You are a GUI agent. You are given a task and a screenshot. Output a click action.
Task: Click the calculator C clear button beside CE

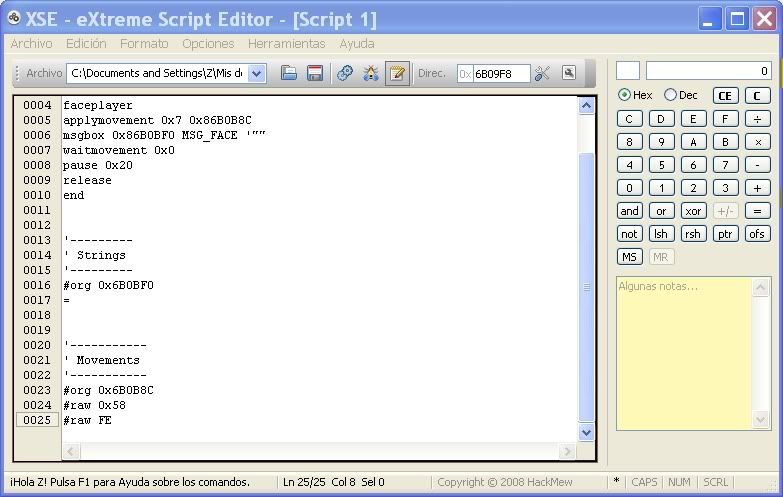[757, 96]
